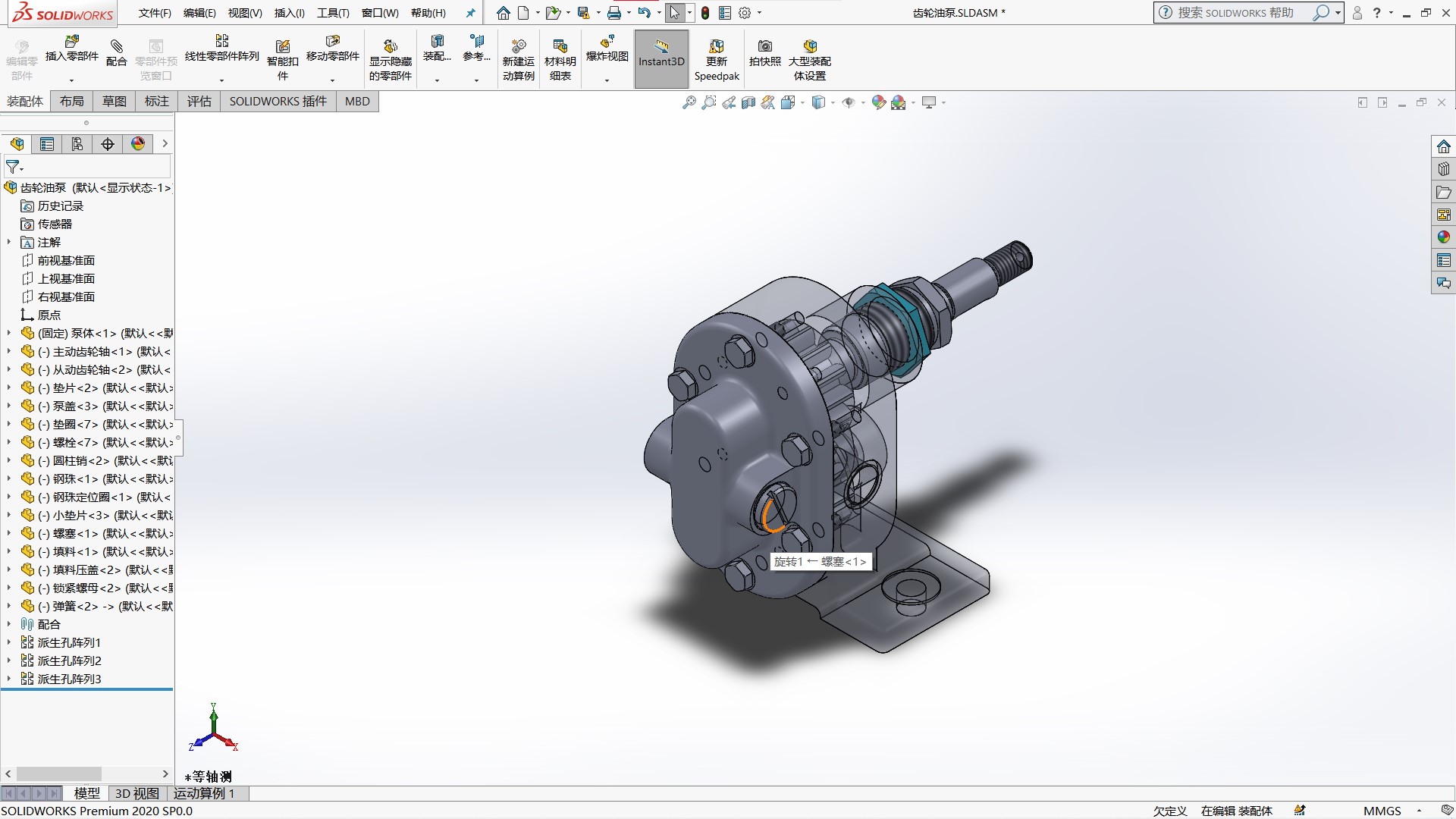Open the Exploded View (爆炸视图) dropdown arrow
The image size is (1456, 819).
[x=607, y=80]
